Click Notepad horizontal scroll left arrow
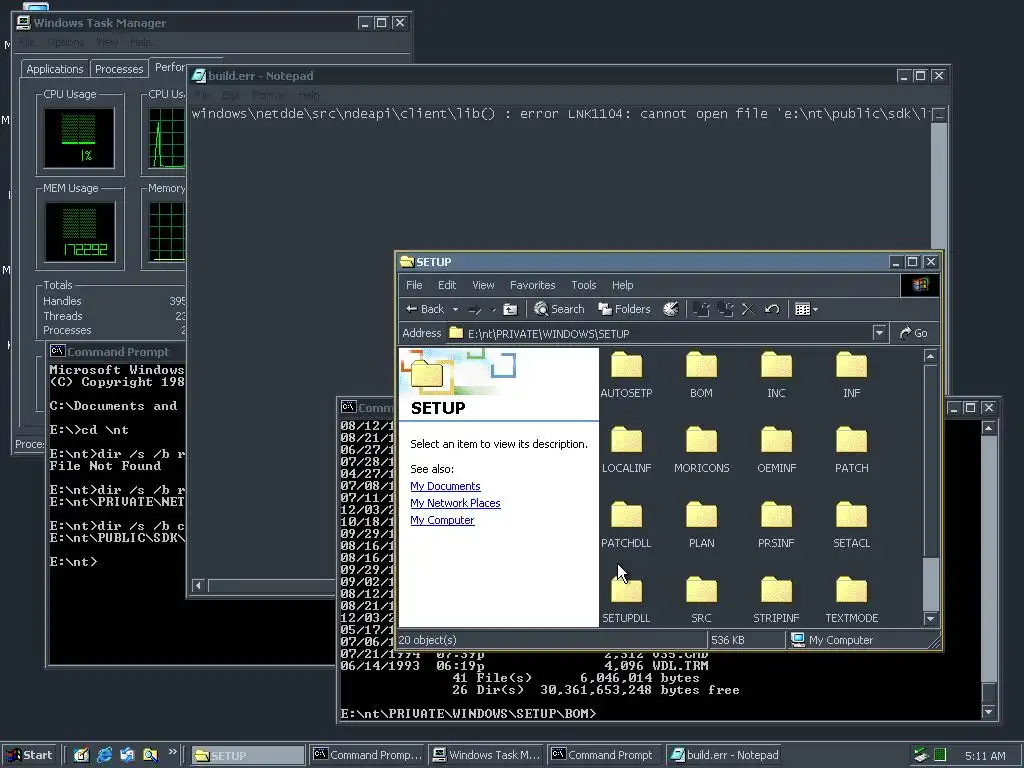The width and height of the screenshot is (1024, 768). click(198, 585)
